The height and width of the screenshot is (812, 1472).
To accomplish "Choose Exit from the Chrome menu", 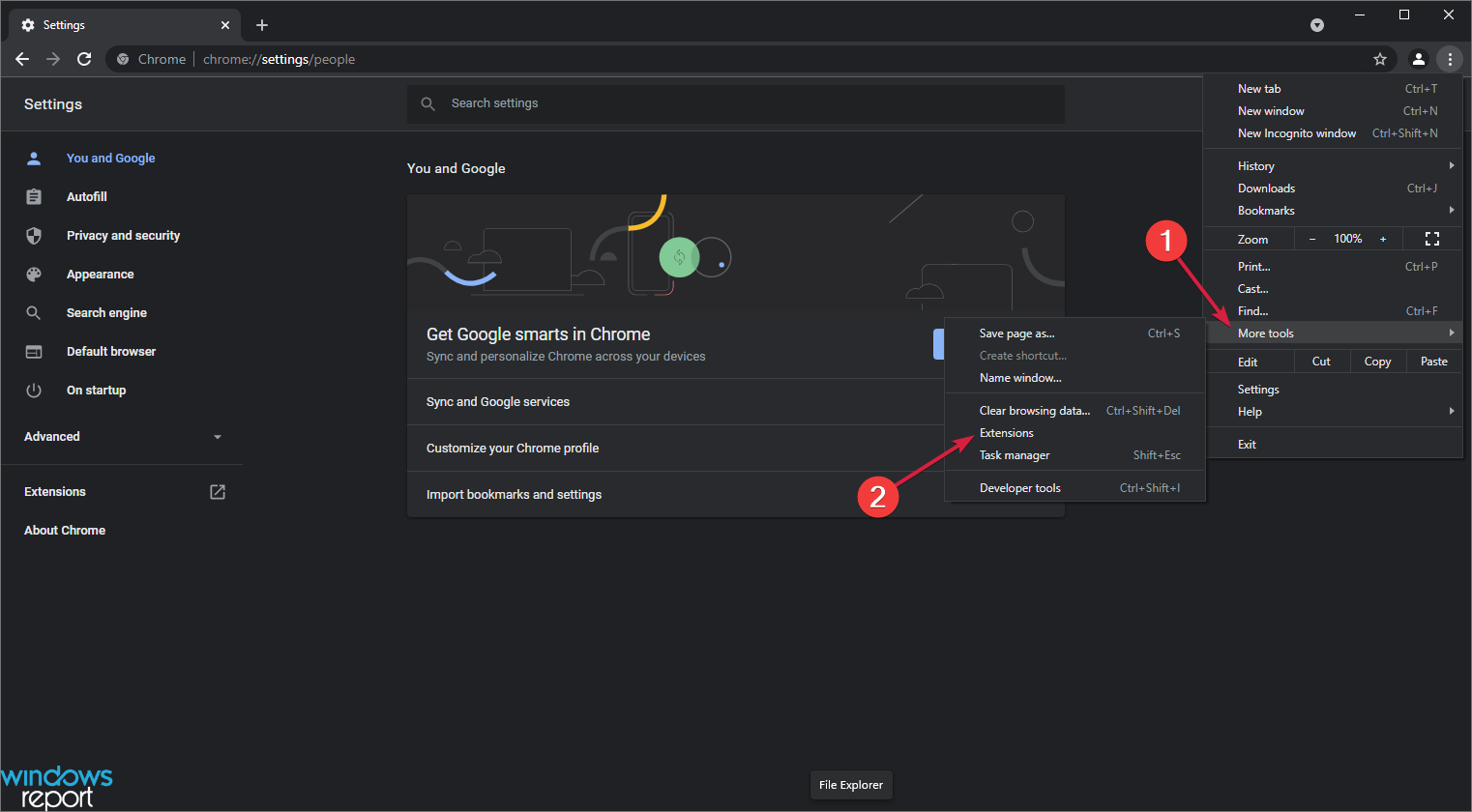I will 1335,445.
